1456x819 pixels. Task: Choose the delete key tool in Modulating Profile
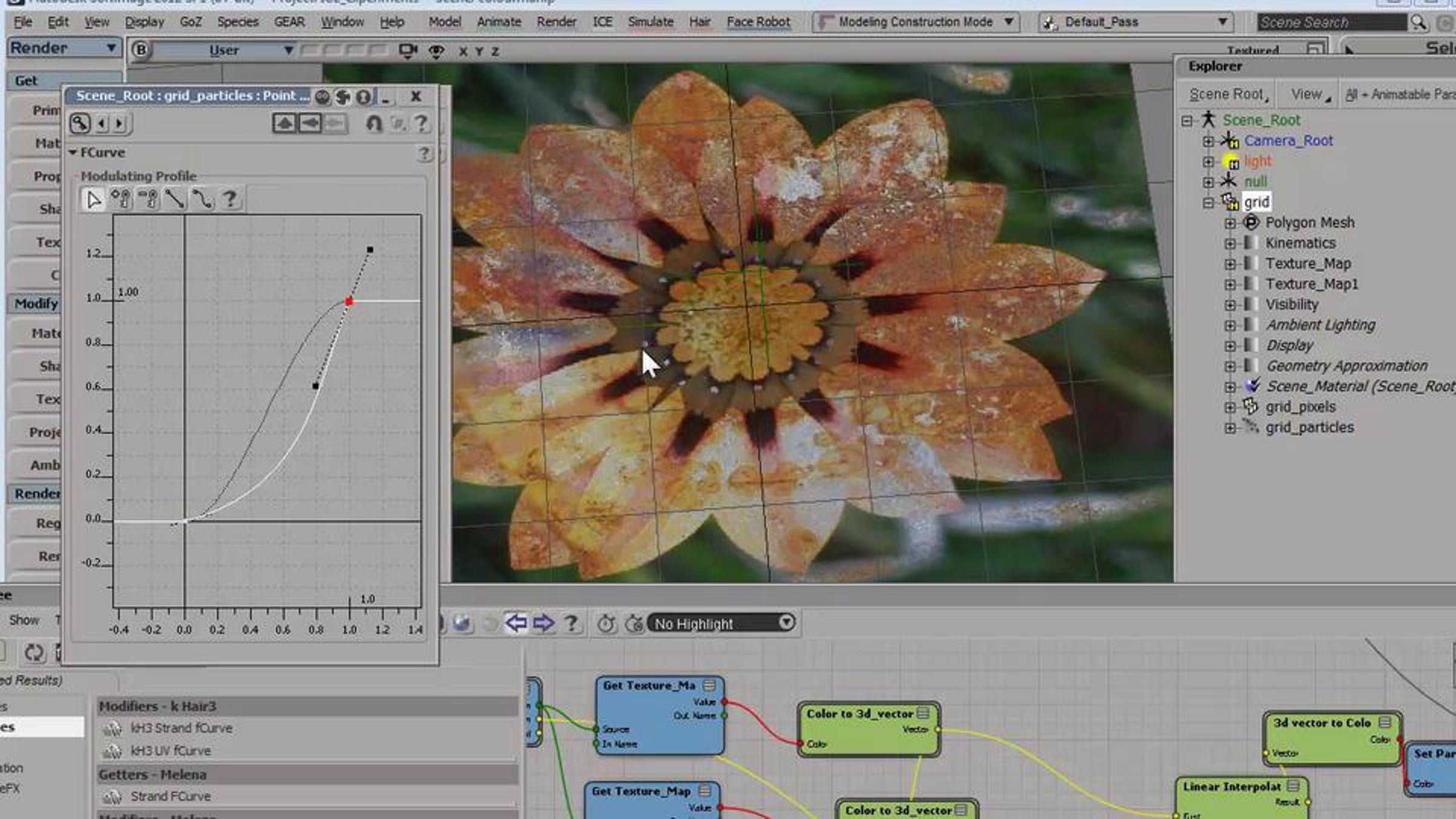coord(147,199)
